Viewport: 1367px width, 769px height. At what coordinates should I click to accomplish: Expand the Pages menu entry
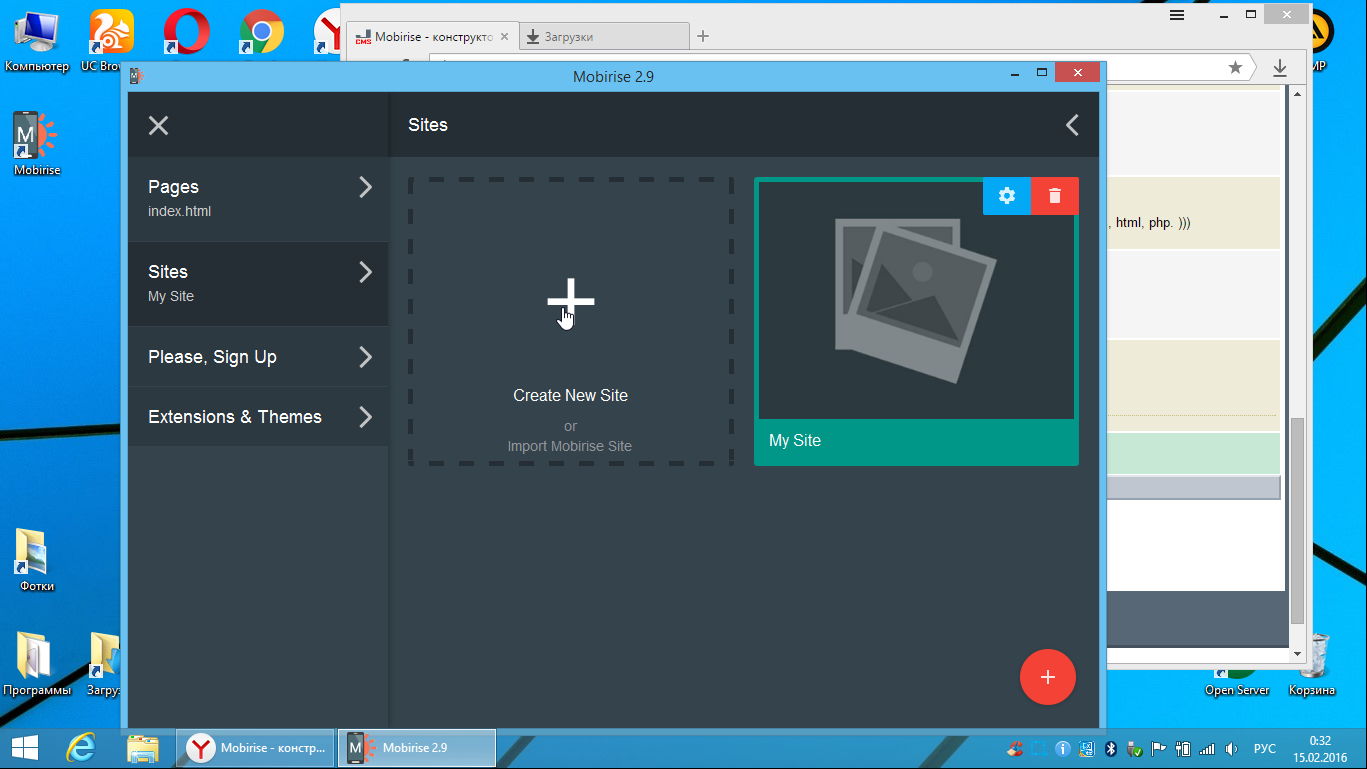258,198
